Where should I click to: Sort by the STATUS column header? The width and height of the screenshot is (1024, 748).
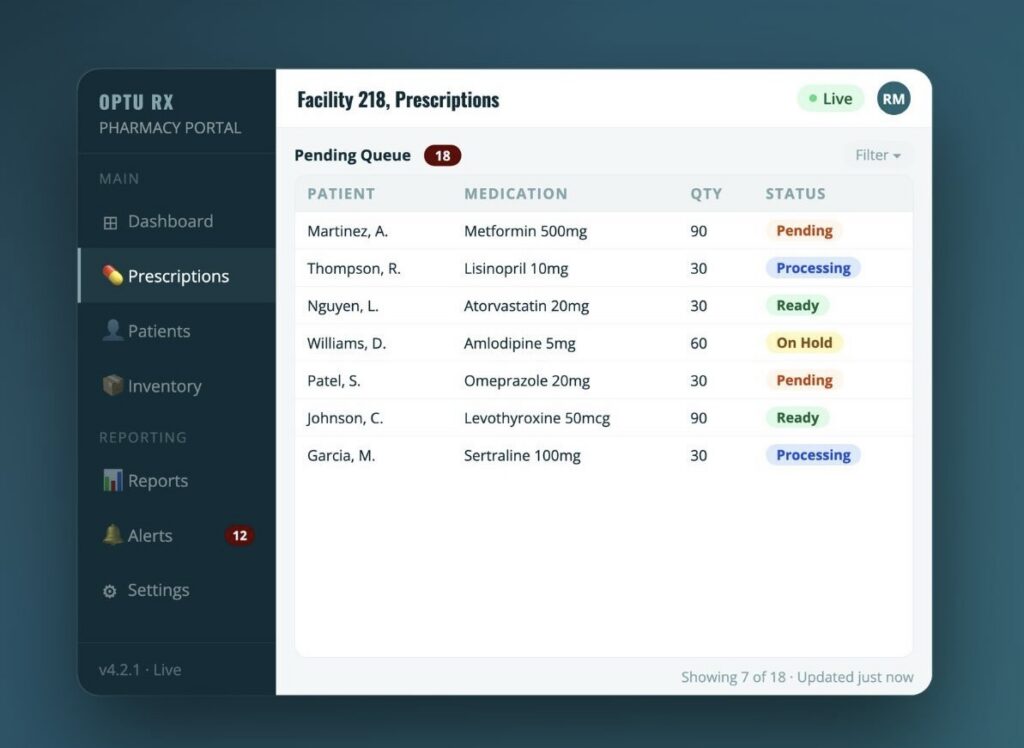tap(795, 194)
